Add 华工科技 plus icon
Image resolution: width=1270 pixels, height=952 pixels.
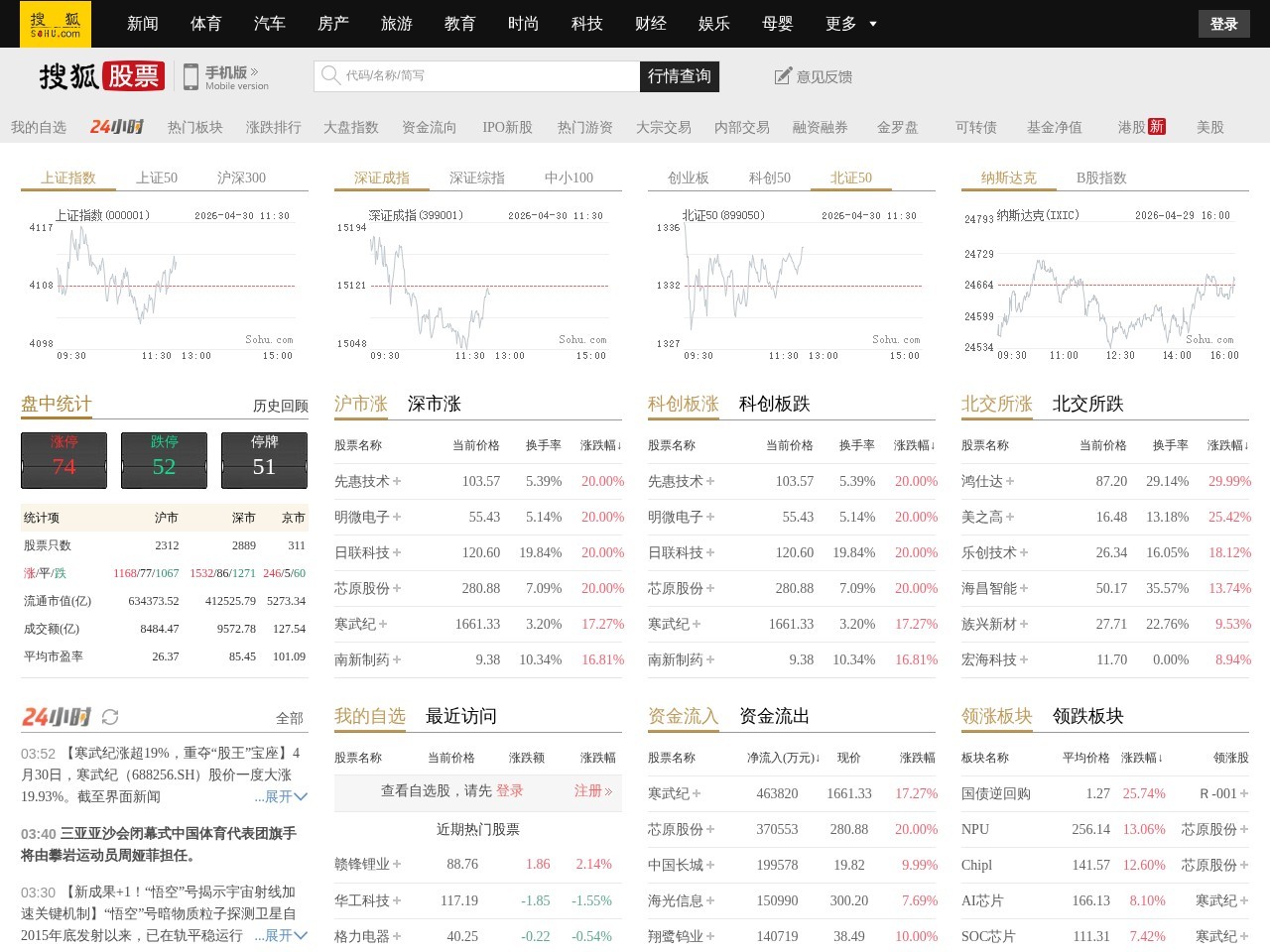pyautogui.click(x=397, y=900)
